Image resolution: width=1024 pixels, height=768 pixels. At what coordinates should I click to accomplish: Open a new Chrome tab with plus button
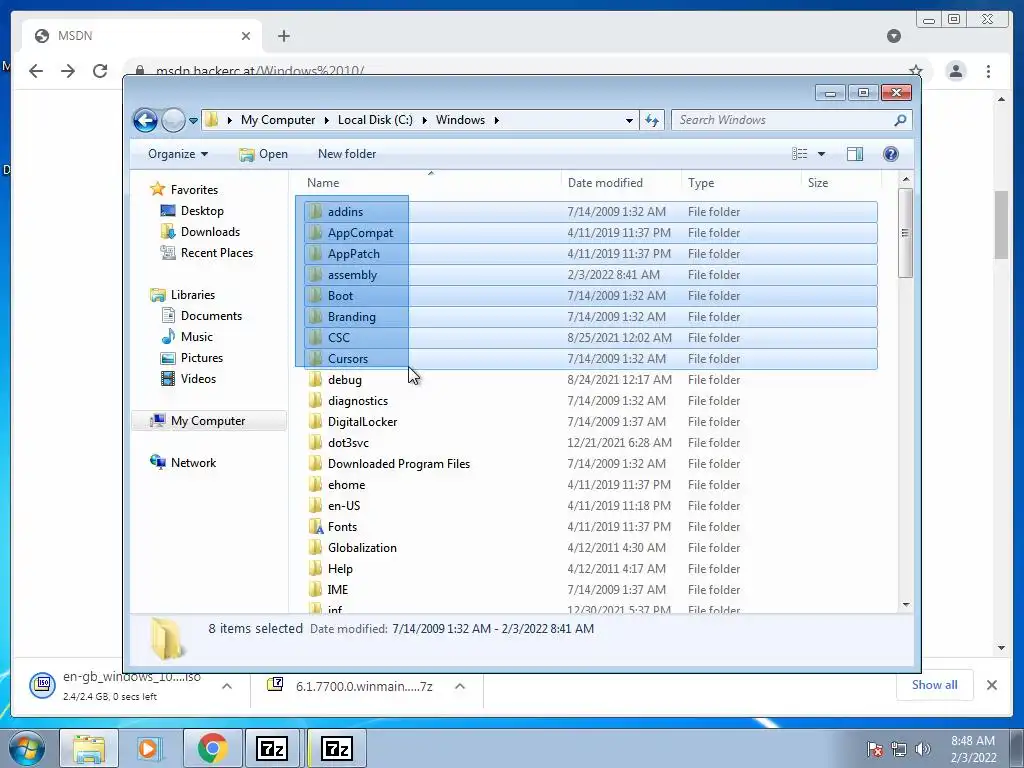(283, 36)
